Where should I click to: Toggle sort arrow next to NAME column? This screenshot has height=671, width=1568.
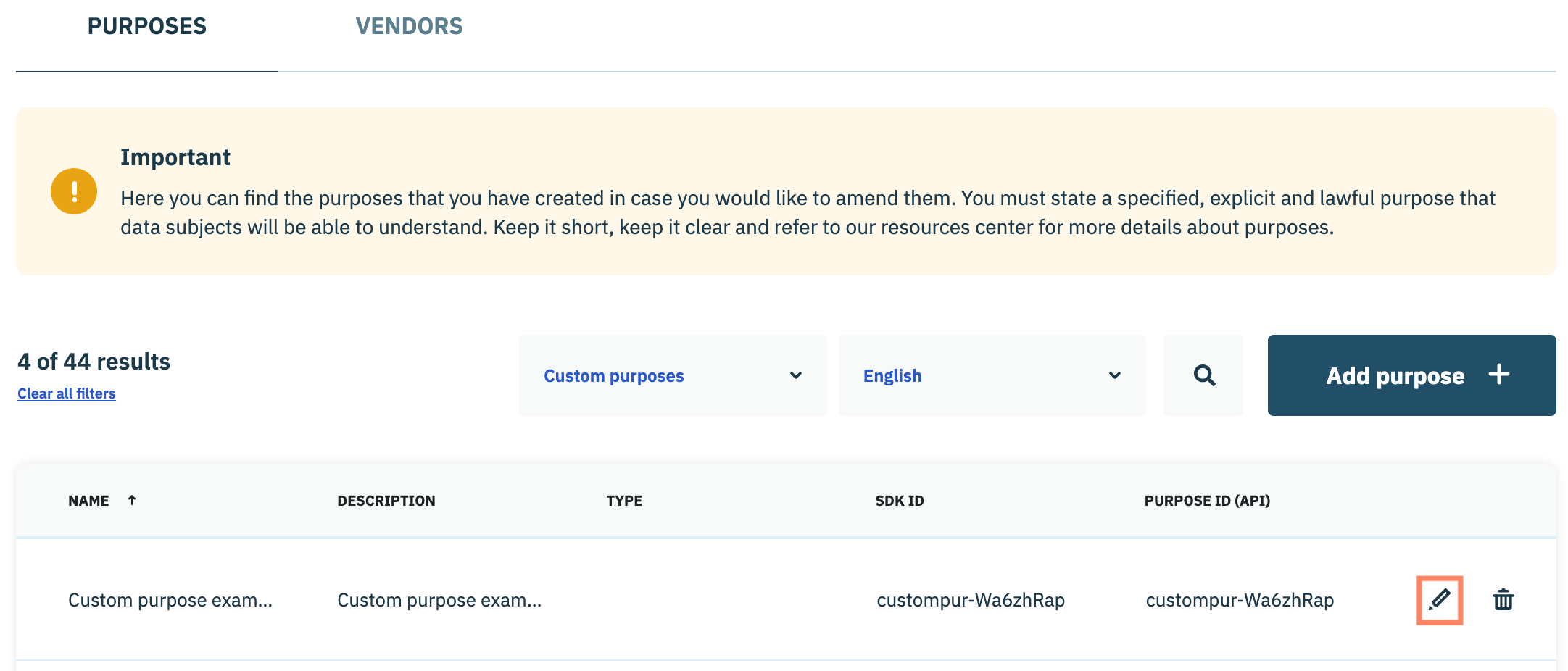(132, 500)
